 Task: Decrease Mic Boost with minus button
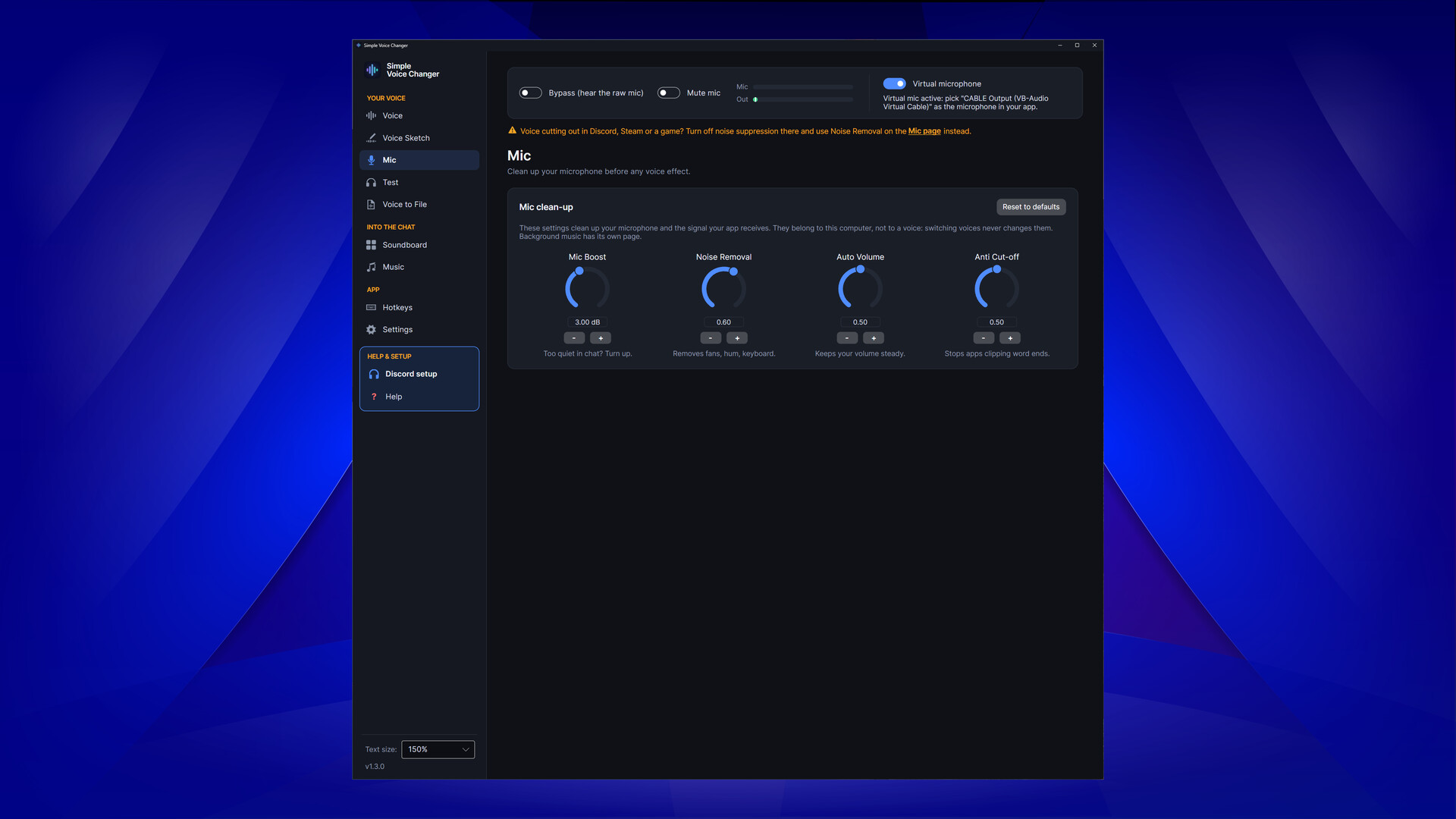coord(574,338)
